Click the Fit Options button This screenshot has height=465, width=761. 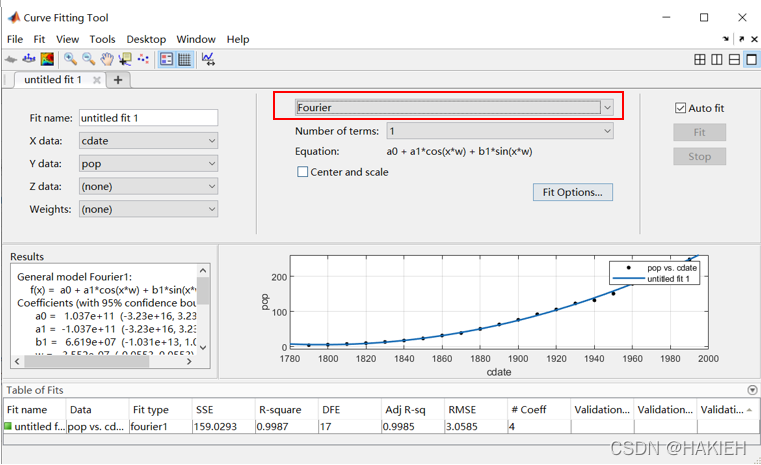point(573,192)
